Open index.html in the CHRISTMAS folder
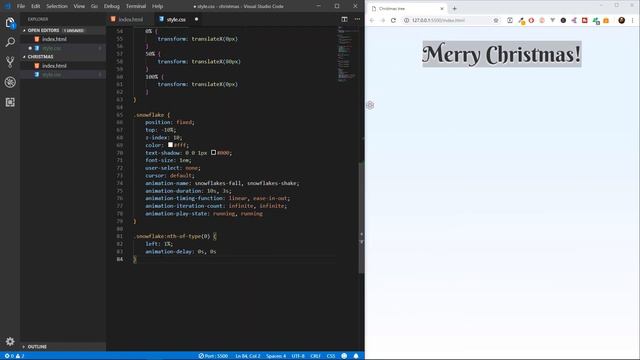This screenshot has width=640, height=360. click(63, 66)
